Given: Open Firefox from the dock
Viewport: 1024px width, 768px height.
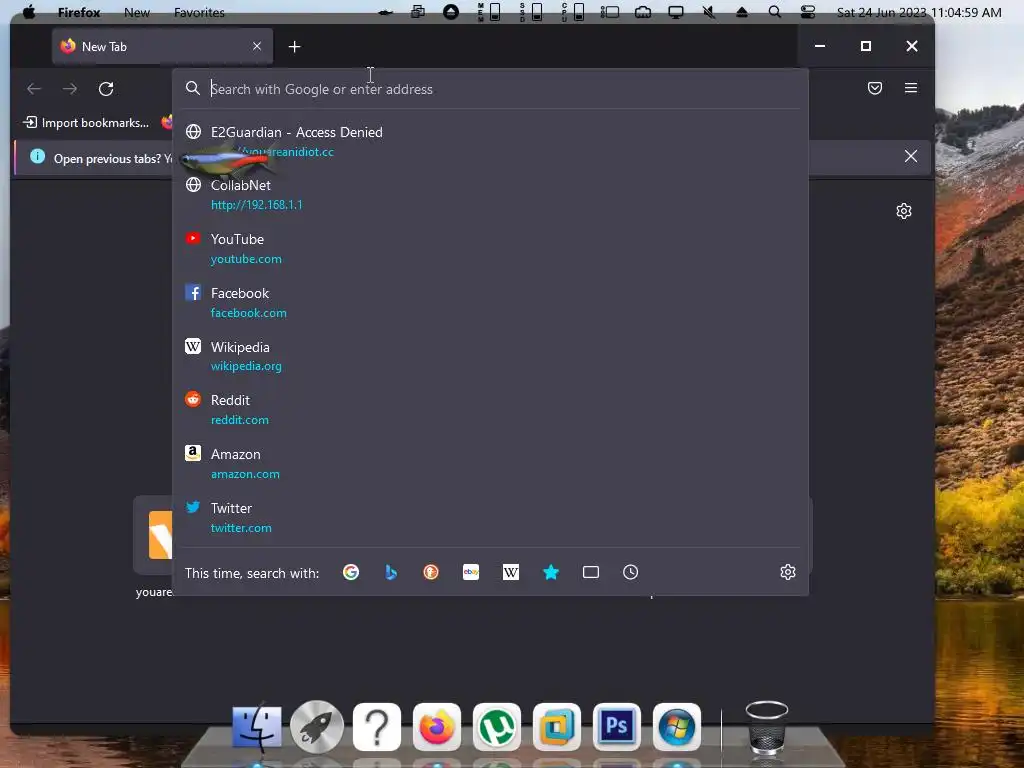Looking at the screenshot, I should (437, 727).
